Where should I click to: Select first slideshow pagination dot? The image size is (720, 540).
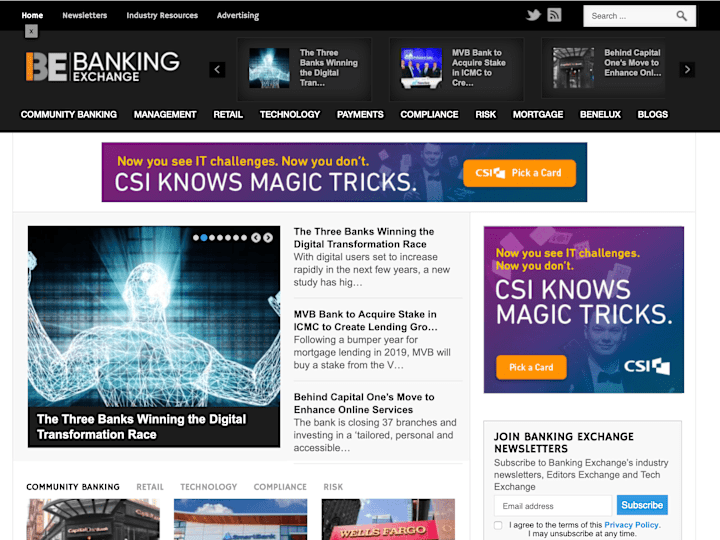[196, 237]
